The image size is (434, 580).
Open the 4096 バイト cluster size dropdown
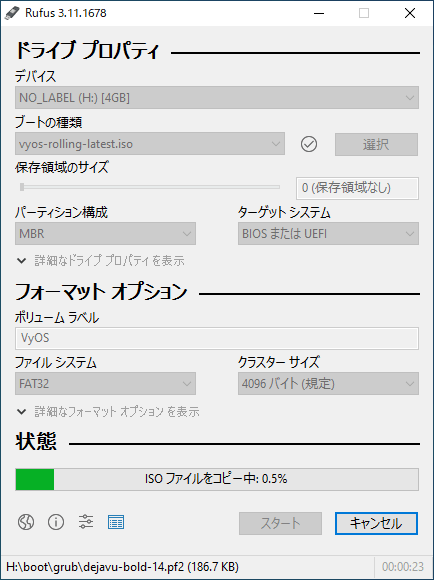pos(328,384)
